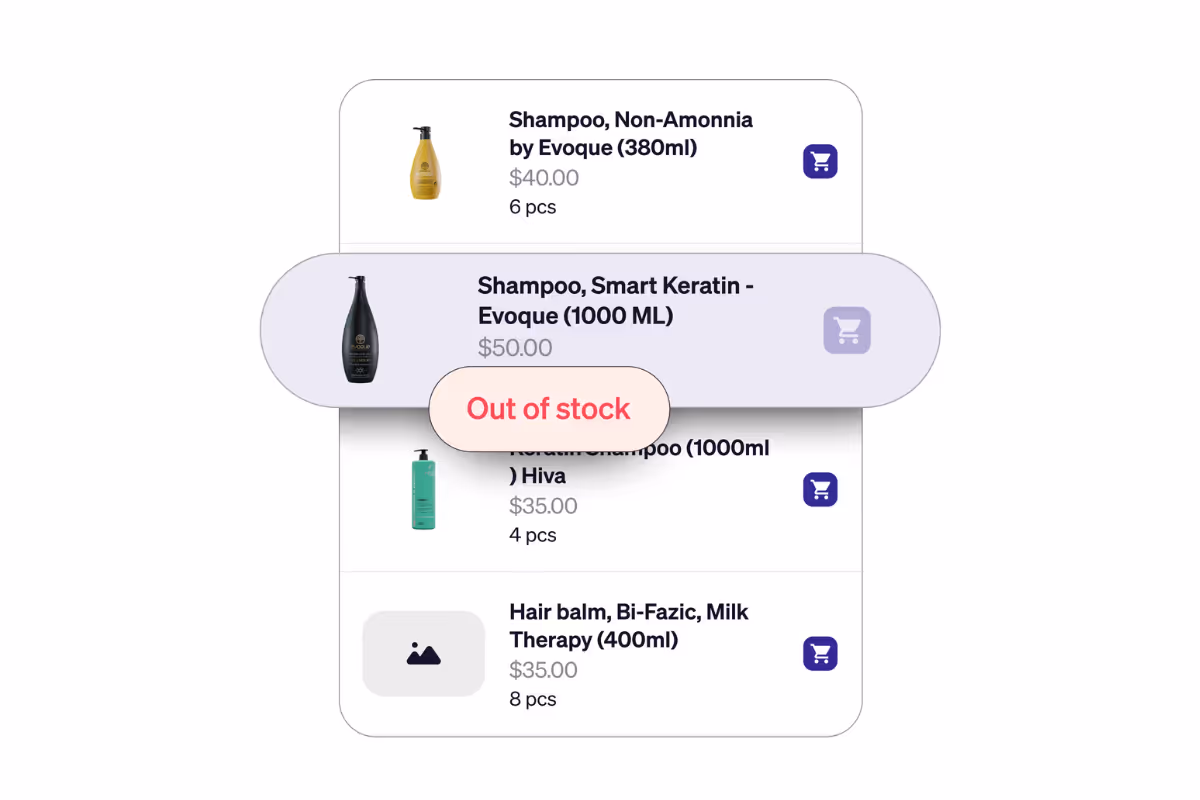Click the 8 pcs label for Hair balm
1200x800 pixels.
[x=532, y=698]
